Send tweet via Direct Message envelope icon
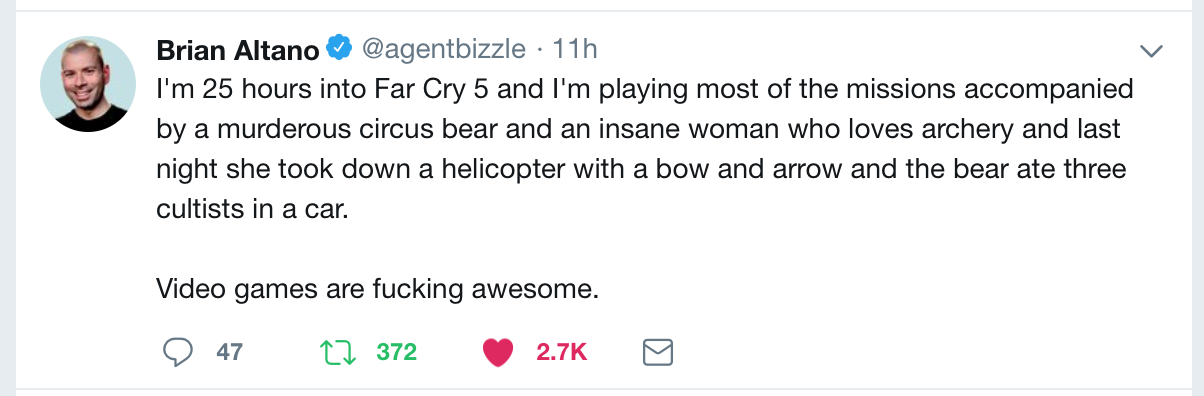Image resolution: width=1204 pixels, height=396 pixels. [655, 352]
